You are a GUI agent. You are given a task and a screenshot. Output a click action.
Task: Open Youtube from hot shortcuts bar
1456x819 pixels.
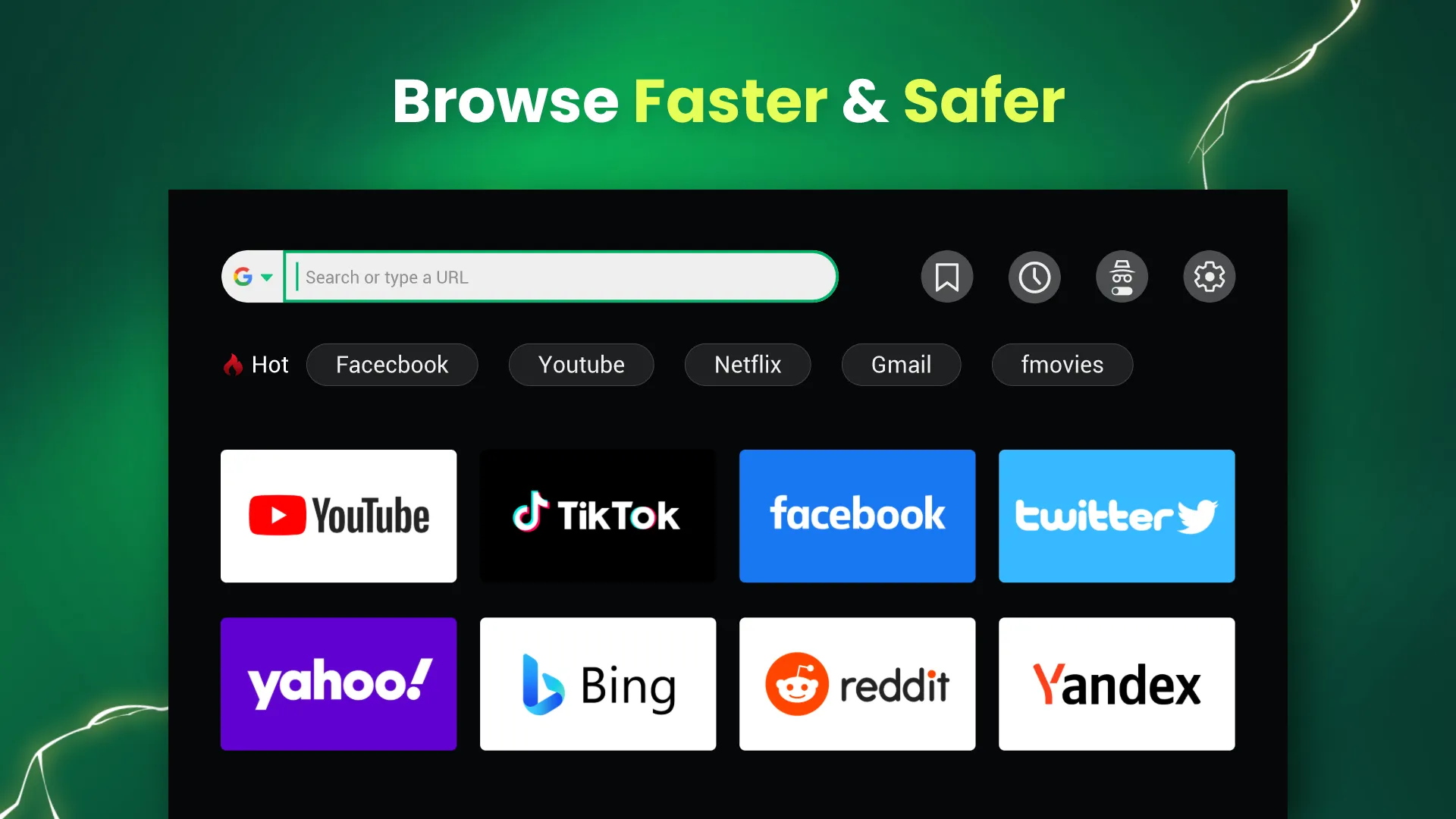[581, 364]
